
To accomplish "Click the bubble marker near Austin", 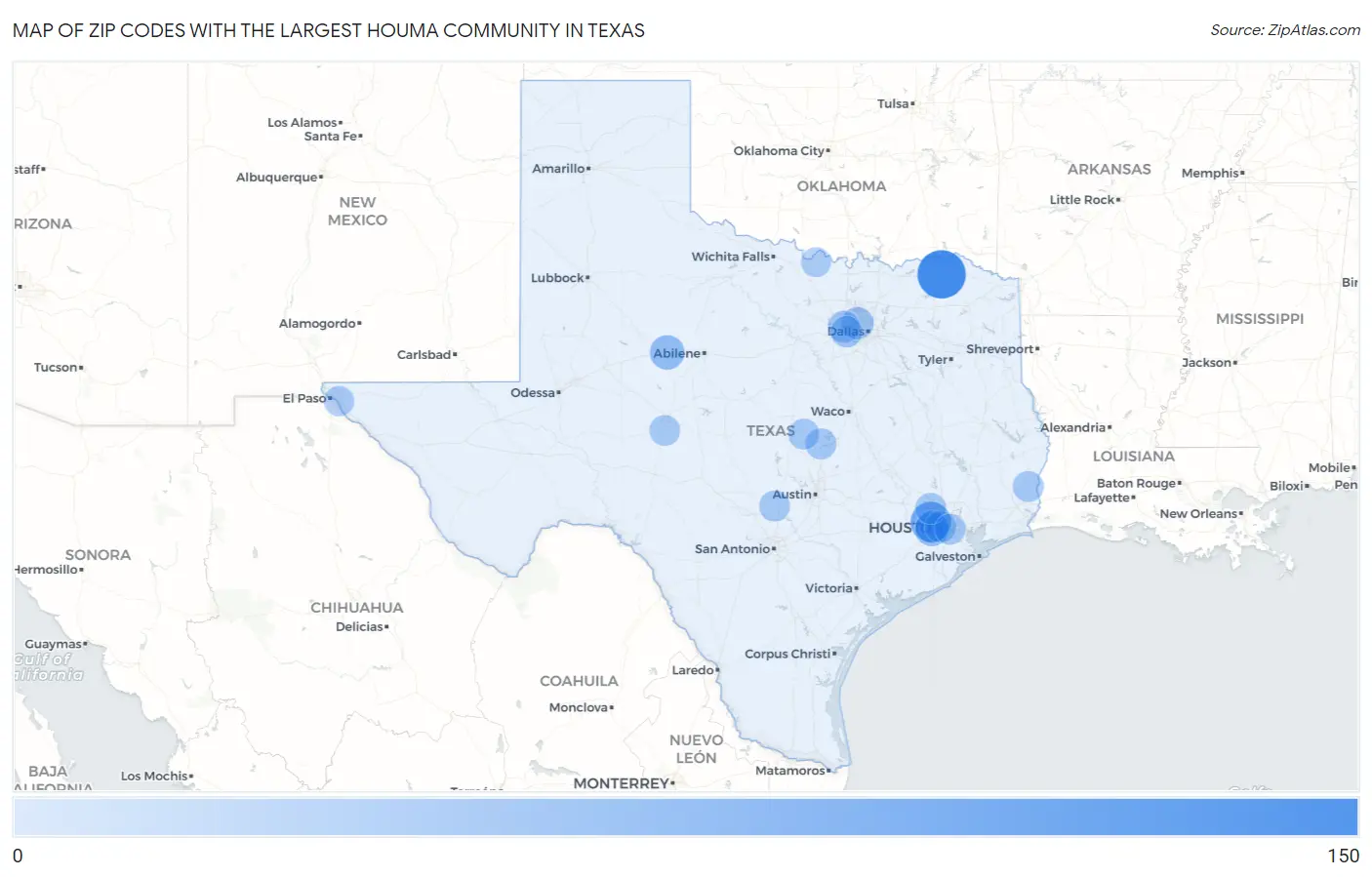I will click(x=775, y=505).
